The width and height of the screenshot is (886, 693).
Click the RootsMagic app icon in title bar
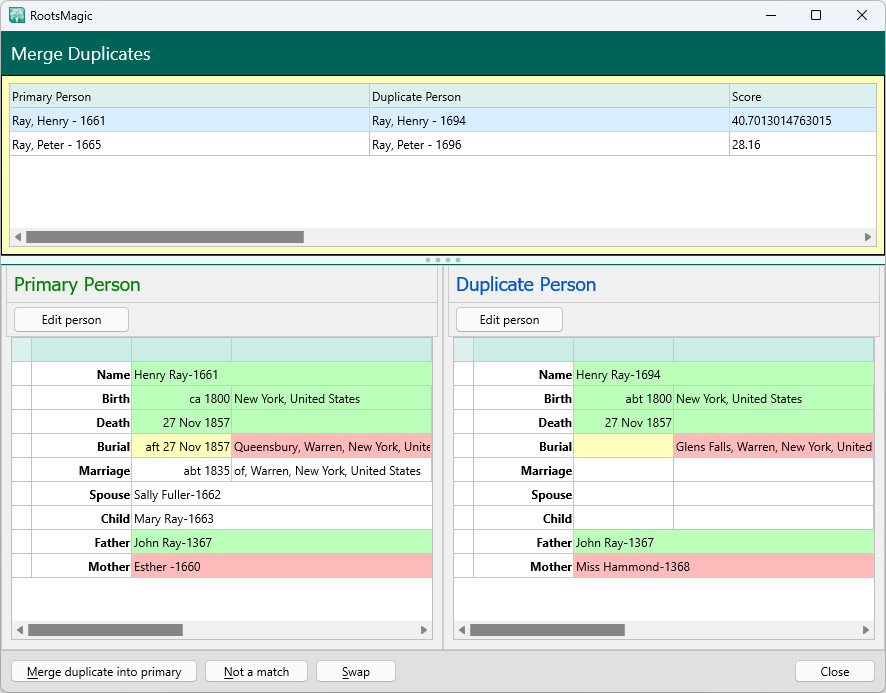(x=17, y=15)
